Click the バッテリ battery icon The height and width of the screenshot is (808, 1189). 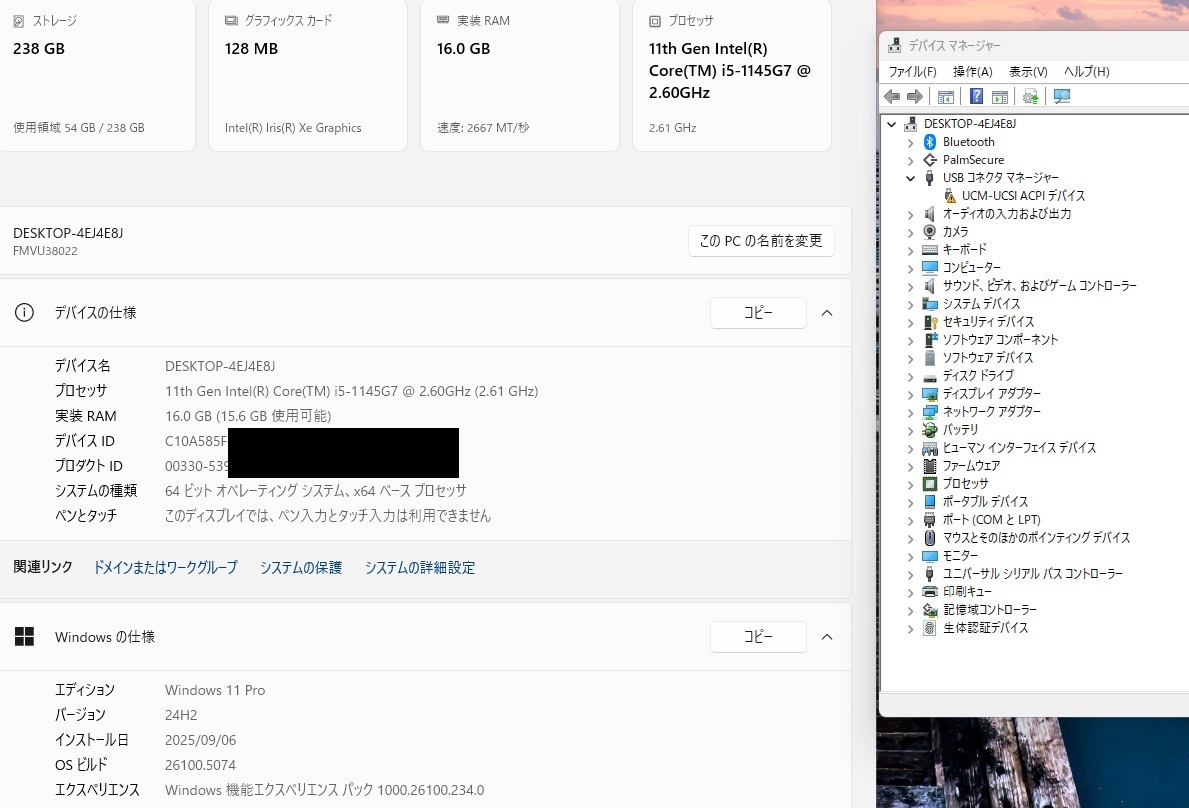930,430
